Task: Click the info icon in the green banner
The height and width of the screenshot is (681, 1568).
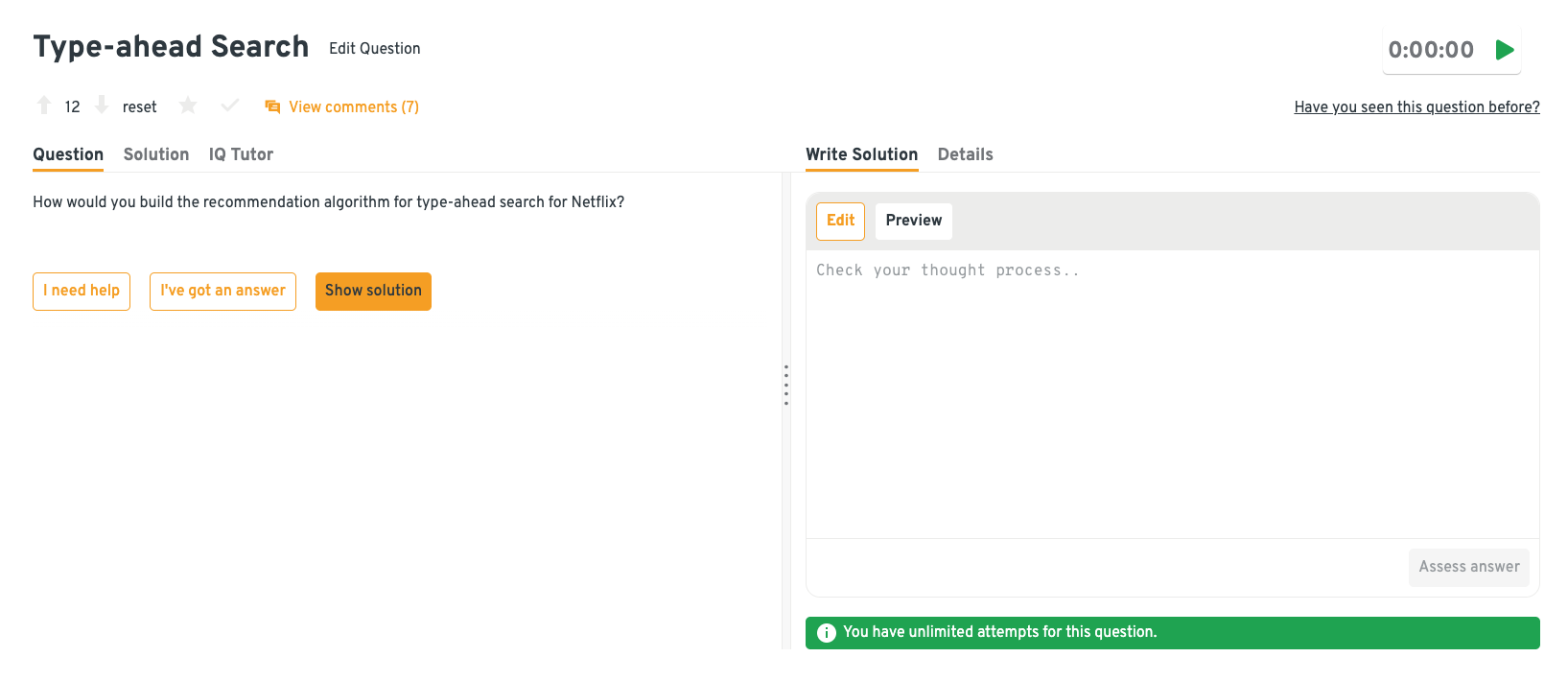Action: [826, 633]
